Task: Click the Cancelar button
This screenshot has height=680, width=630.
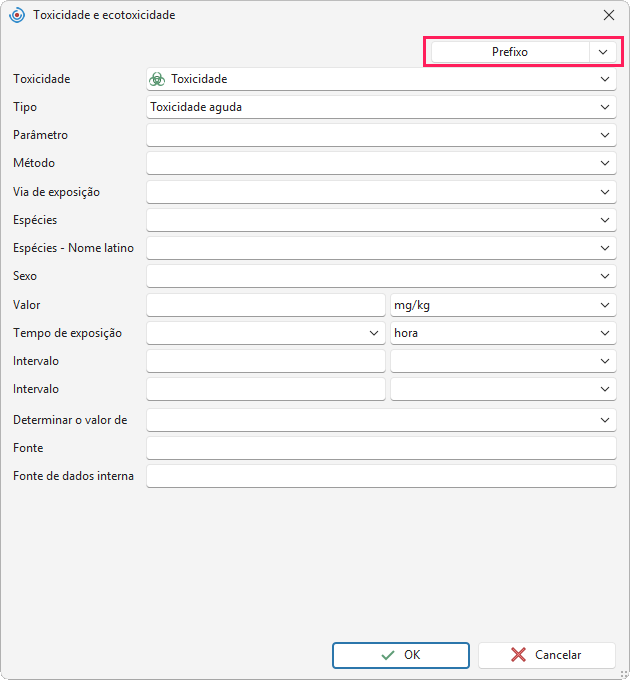Action: pos(546,655)
